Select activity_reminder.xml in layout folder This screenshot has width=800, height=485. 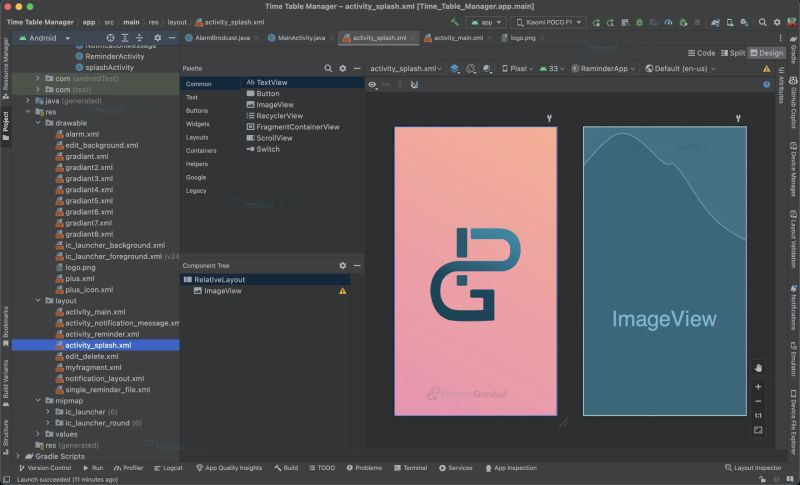102,334
